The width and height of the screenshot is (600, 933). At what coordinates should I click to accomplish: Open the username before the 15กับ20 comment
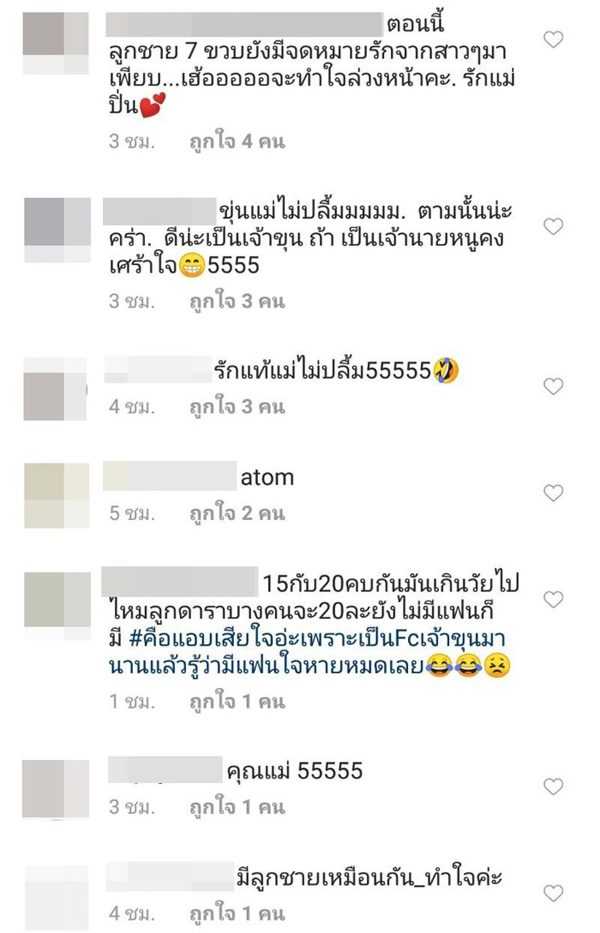pyautogui.click(x=180, y=582)
